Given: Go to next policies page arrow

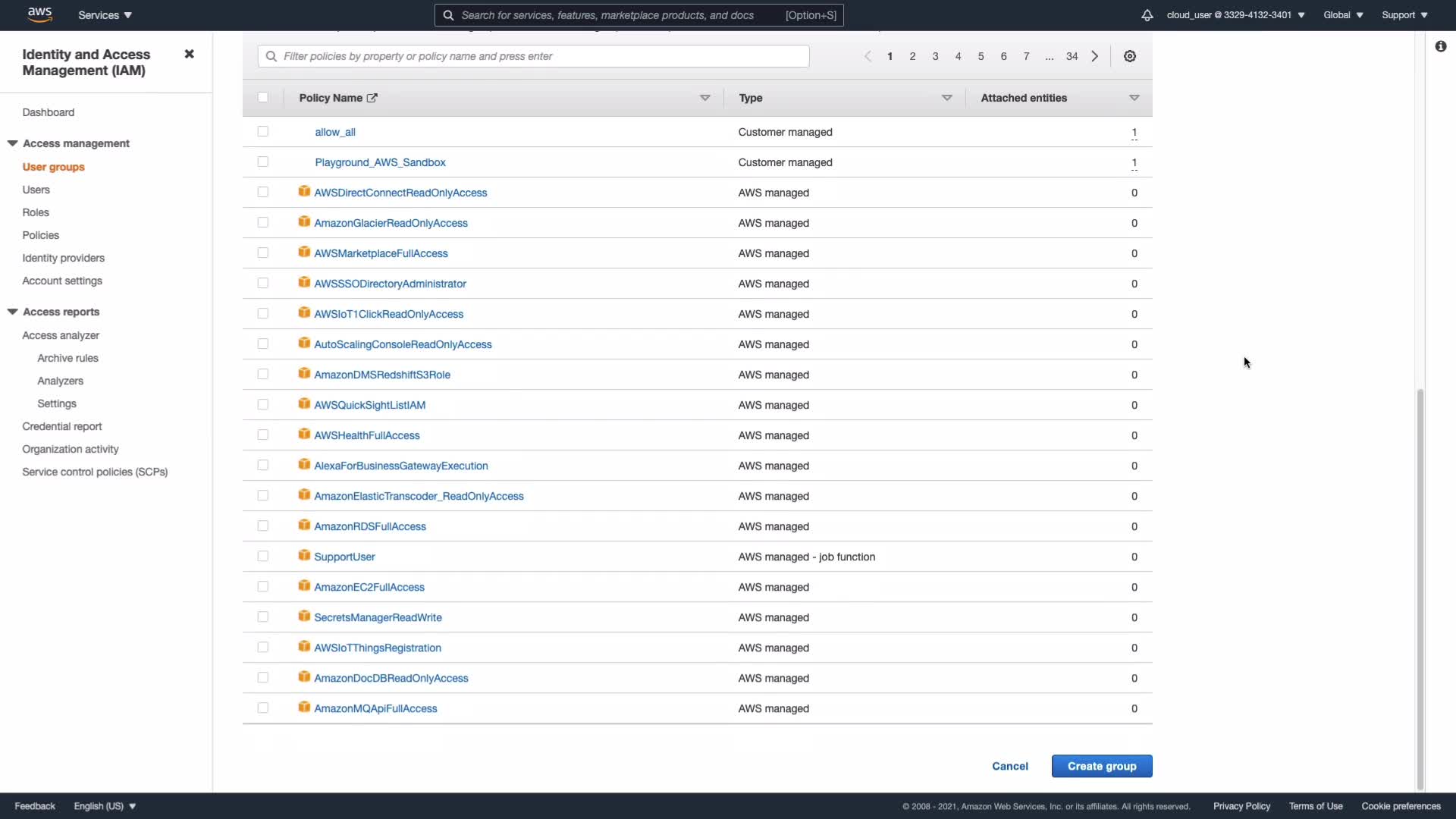Looking at the screenshot, I should coord(1094,56).
